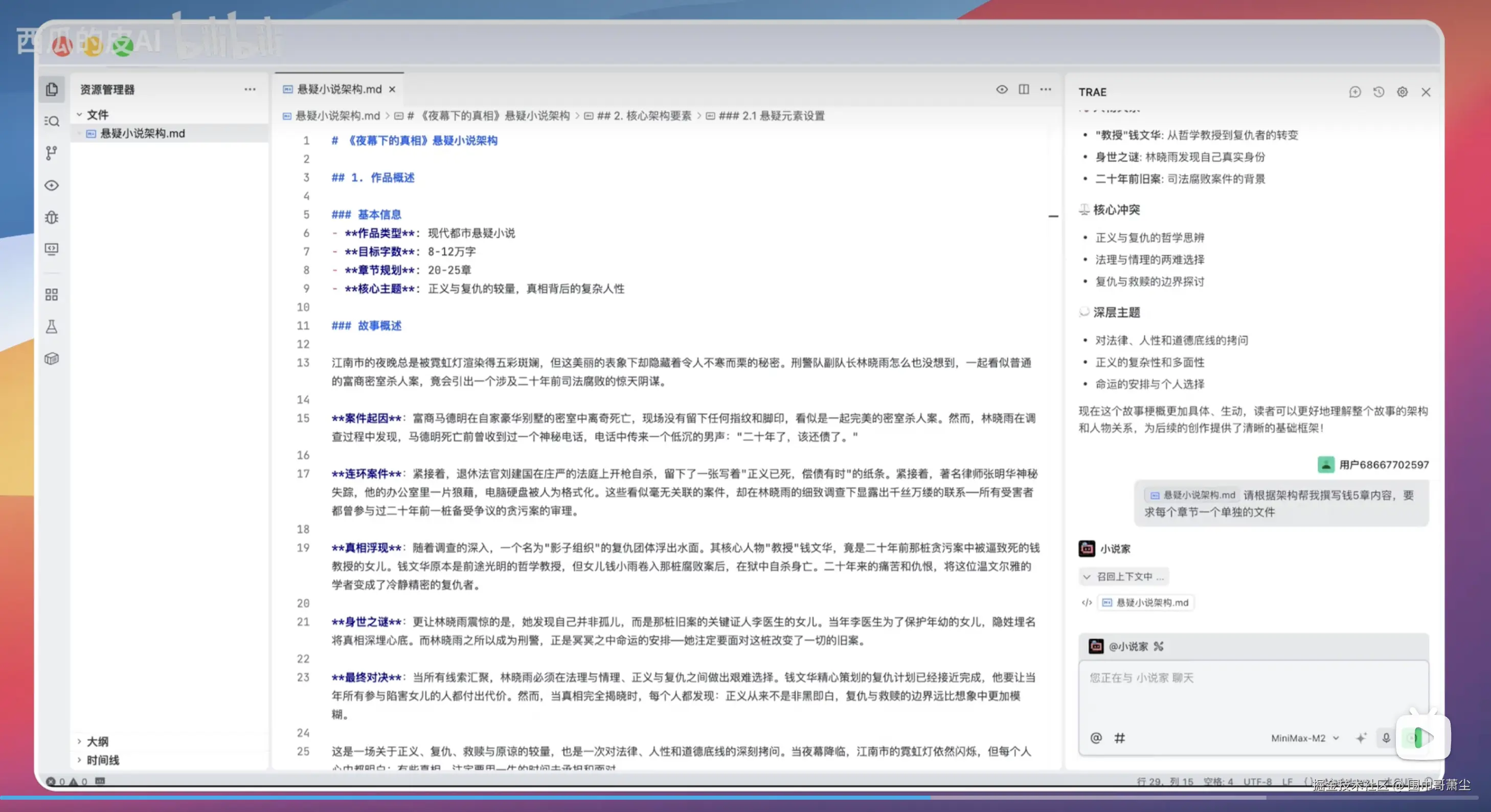Image resolution: width=1491 pixels, height=812 pixels.
Task: Click breadcrumb ### 2.1 悬疑元素设置
Action: coord(766,116)
